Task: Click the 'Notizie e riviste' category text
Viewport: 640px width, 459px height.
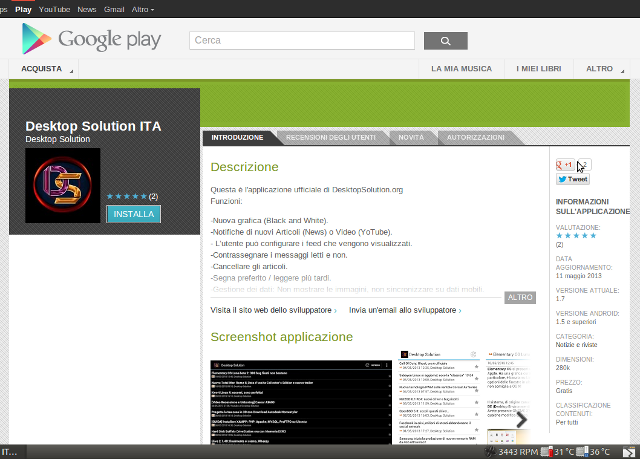Action: pyautogui.click(x=576, y=345)
